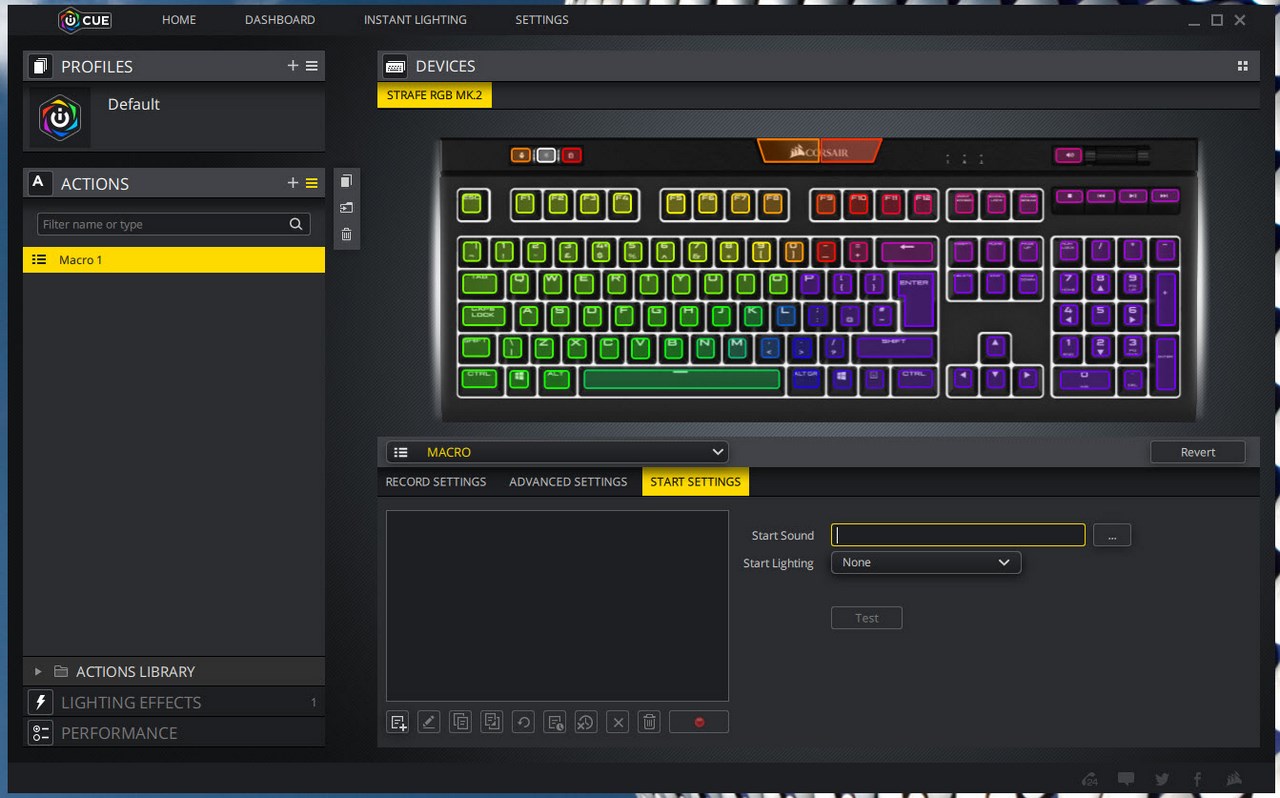Click the search magnifier in action filter
Viewport: 1280px width, 798px height.
(296, 224)
